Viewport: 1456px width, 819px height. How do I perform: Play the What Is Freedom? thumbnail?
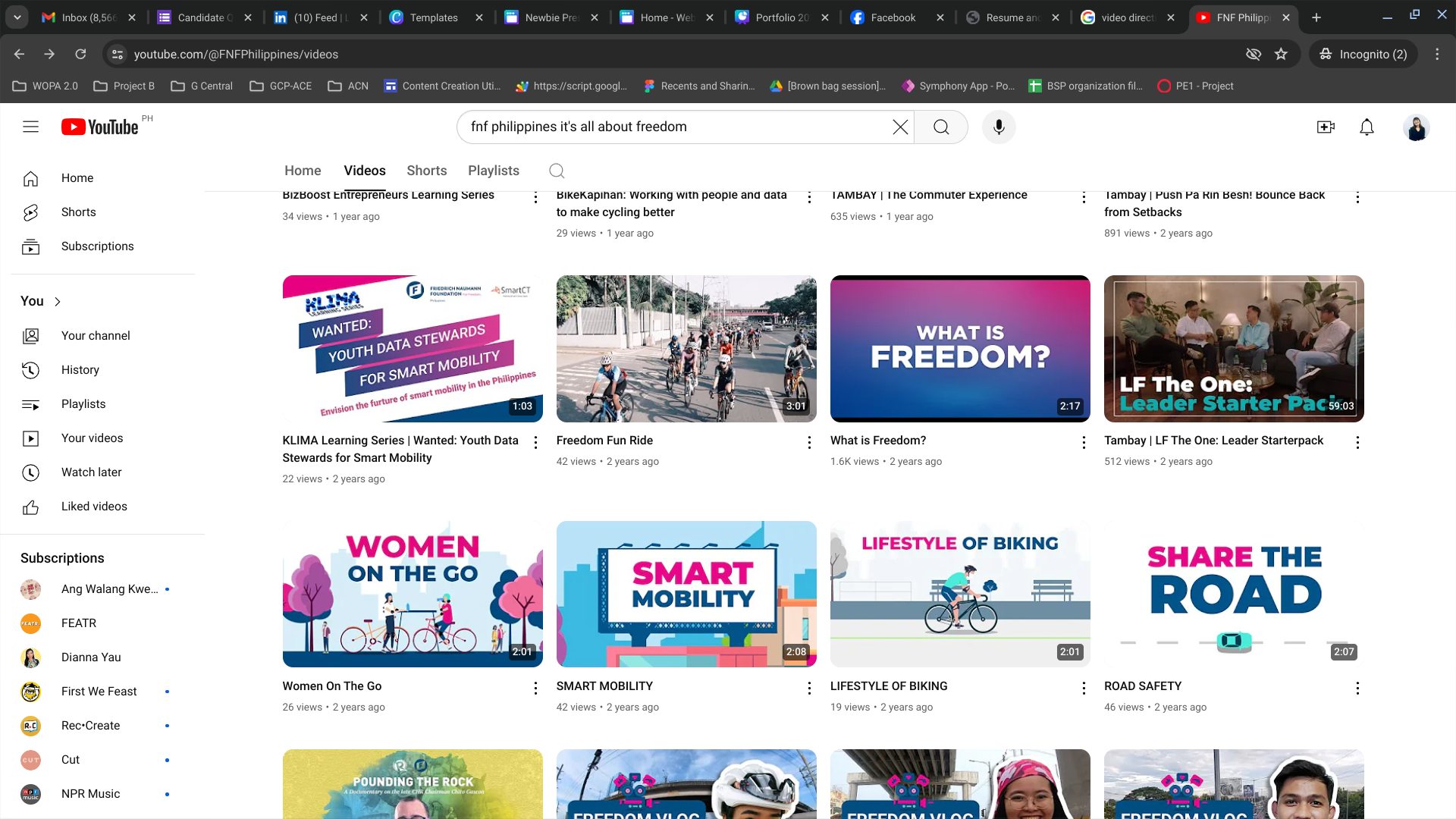pyautogui.click(x=960, y=349)
